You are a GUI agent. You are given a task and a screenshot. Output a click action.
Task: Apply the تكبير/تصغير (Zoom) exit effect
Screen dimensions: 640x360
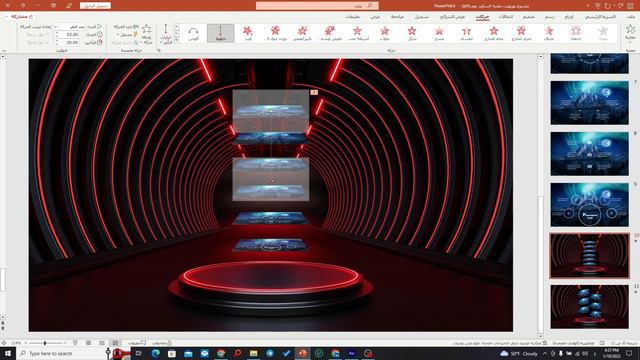[302, 33]
